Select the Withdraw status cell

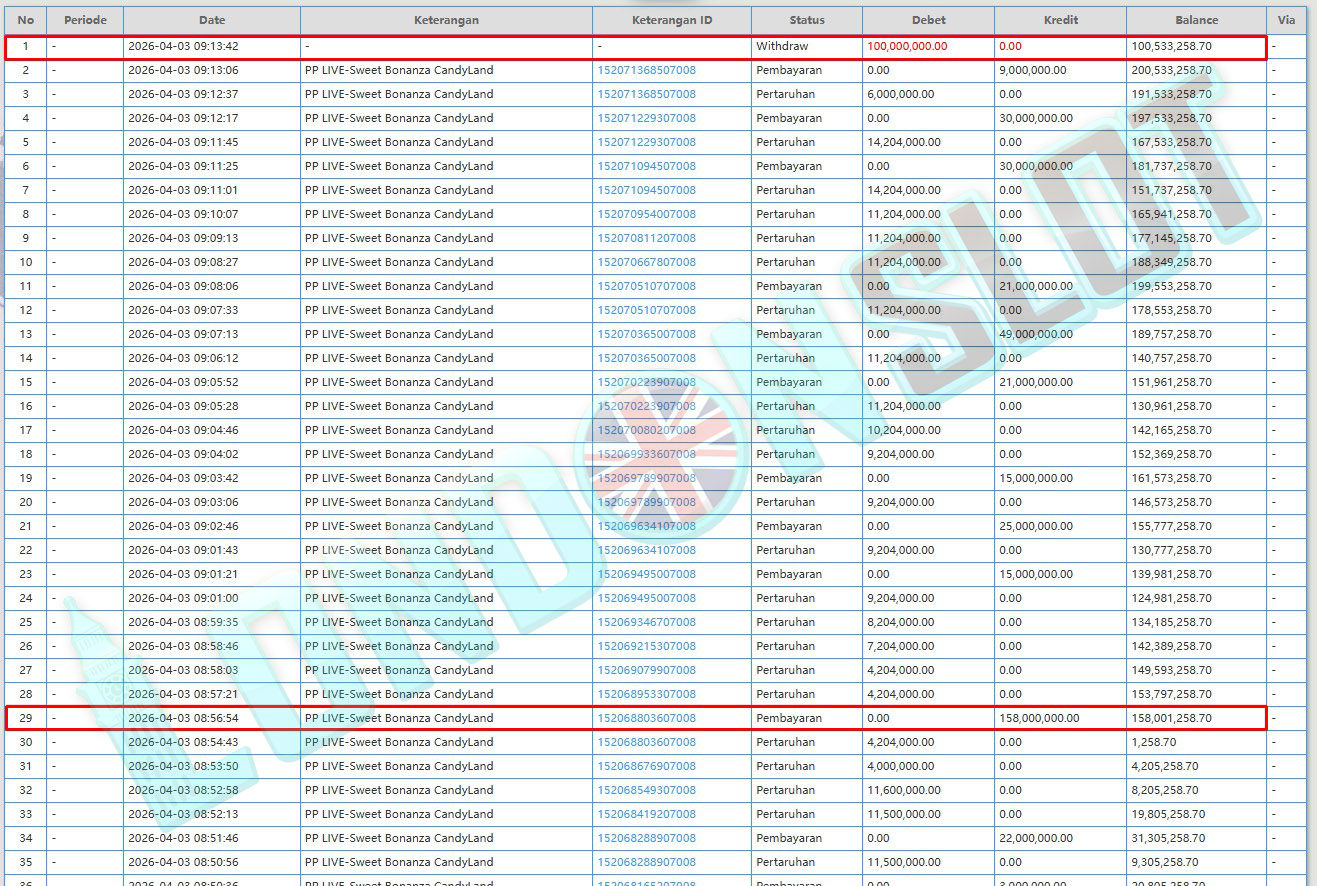[x=782, y=46]
